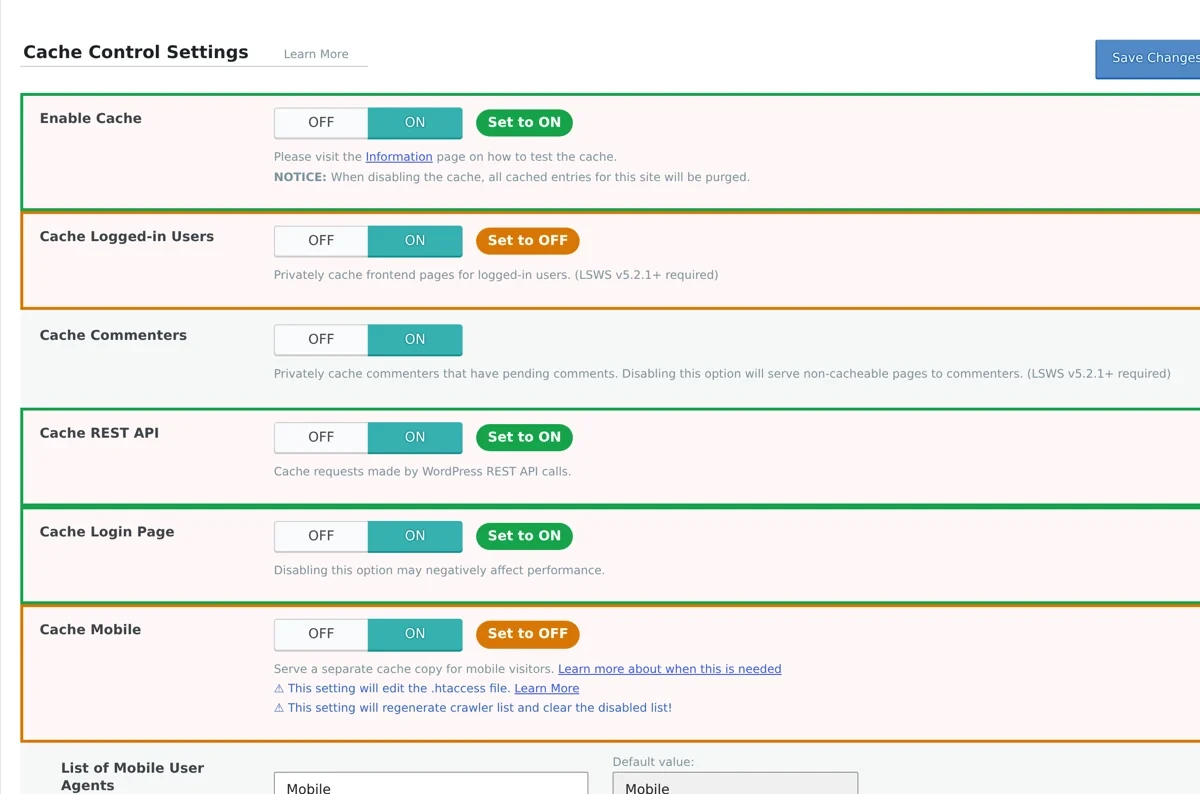This screenshot has height=794, width=1200.
Task: Click 'Disabling this option may negatively affect performance'
Action: pyautogui.click(x=439, y=571)
